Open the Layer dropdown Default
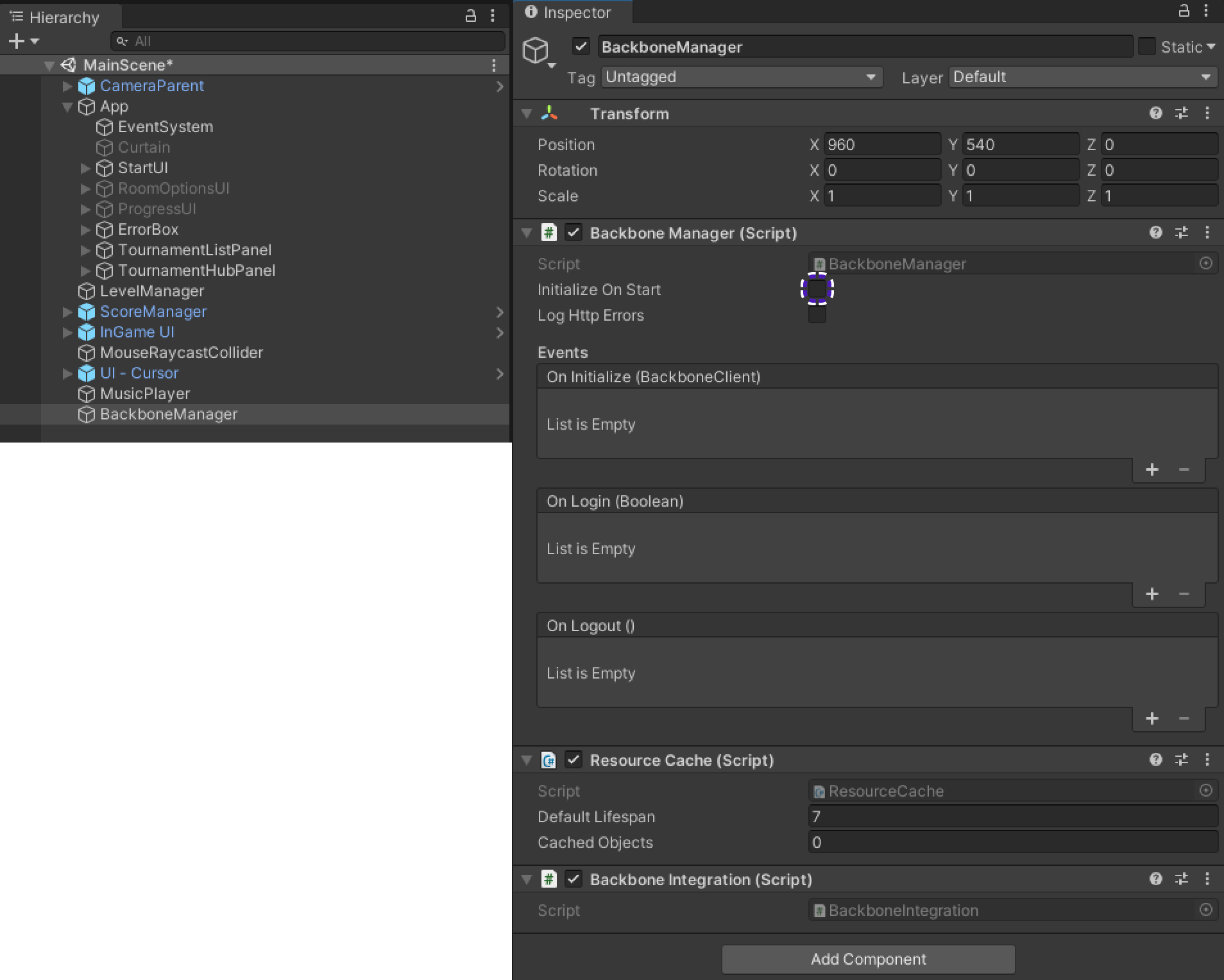Viewport: 1224px width, 980px height. [x=1082, y=78]
